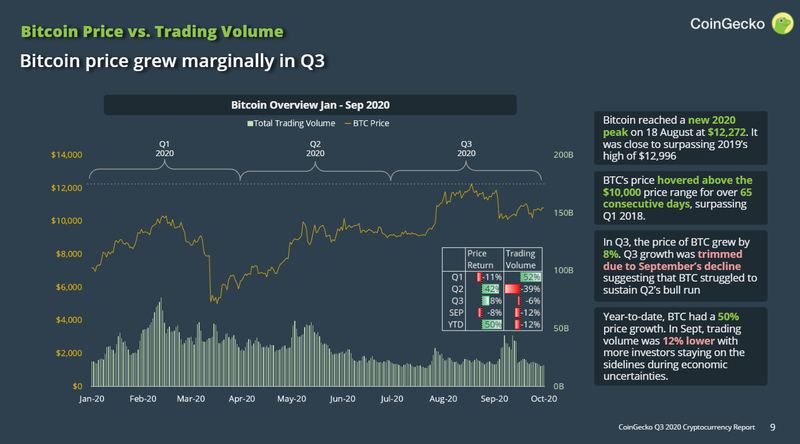This screenshot has width=800, height=444.
Task: Click the Q2 -39% trading volume red bar
Action: pyautogui.click(x=512, y=289)
